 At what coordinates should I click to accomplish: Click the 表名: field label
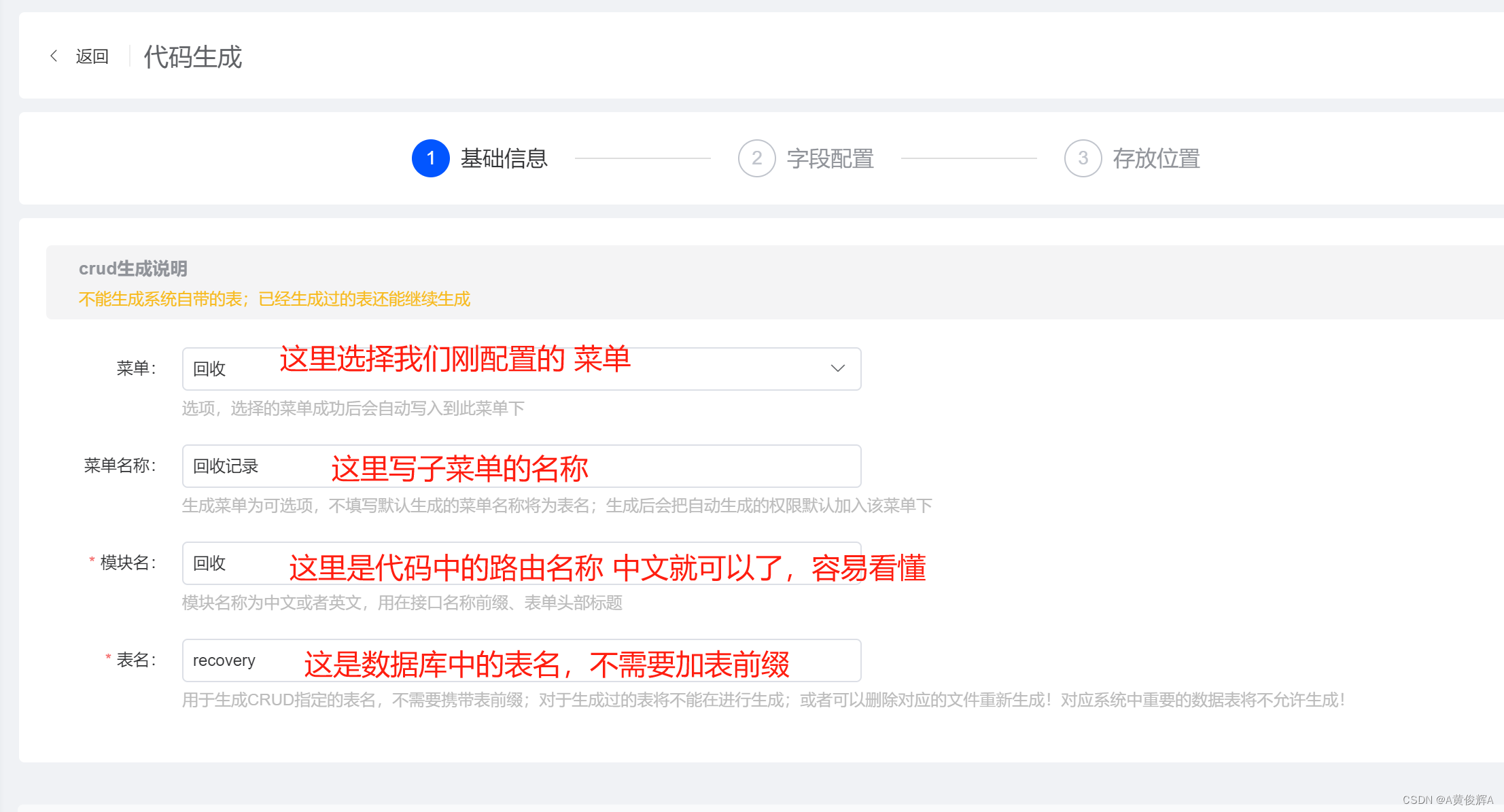coord(137,660)
